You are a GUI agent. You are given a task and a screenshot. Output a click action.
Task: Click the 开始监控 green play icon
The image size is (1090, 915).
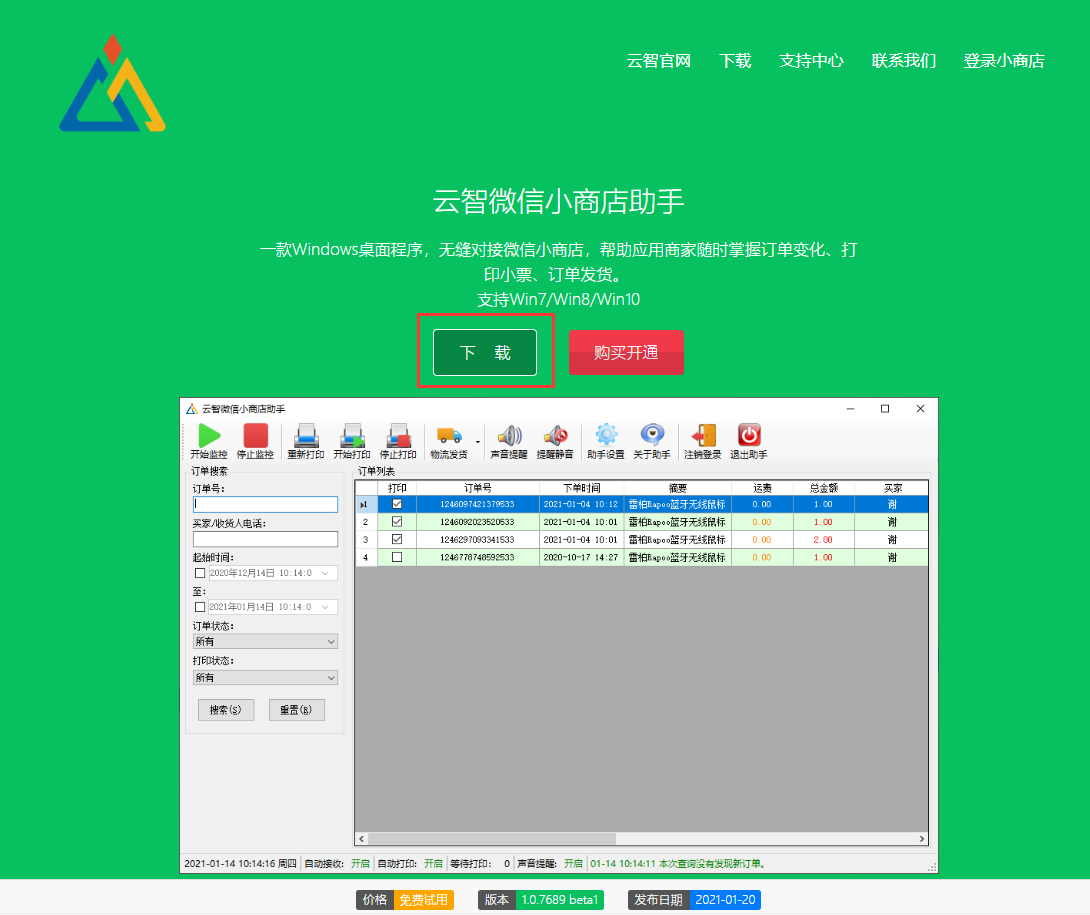pos(209,436)
